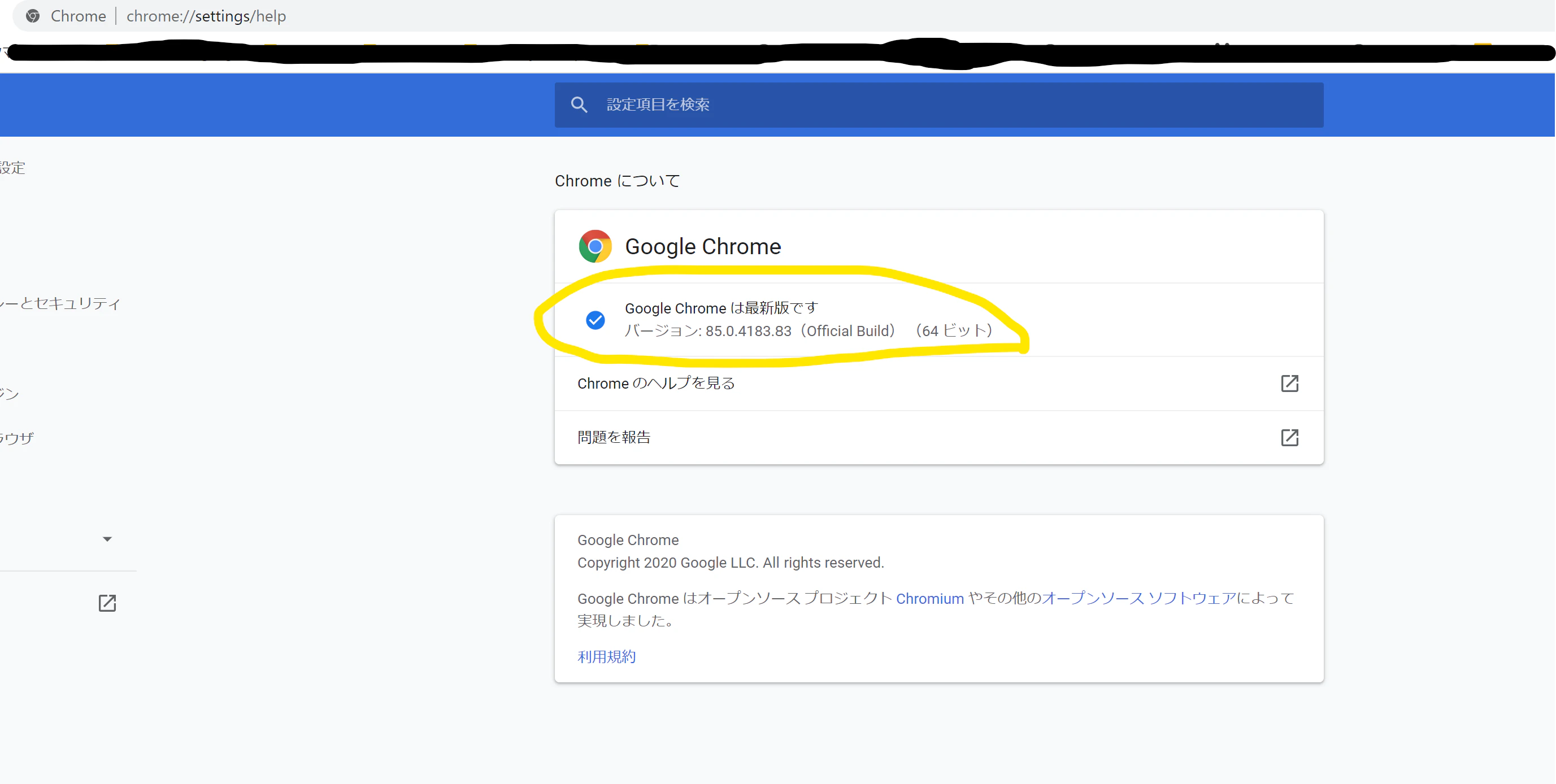Click the chrome://settings/help address bar URL
This screenshot has width=1556, height=784.
click(x=206, y=16)
